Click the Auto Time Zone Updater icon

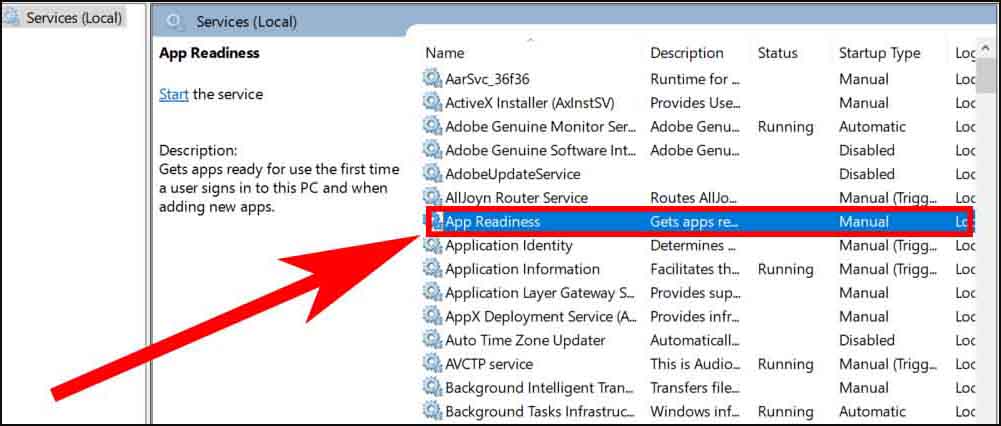(x=432, y=340)
